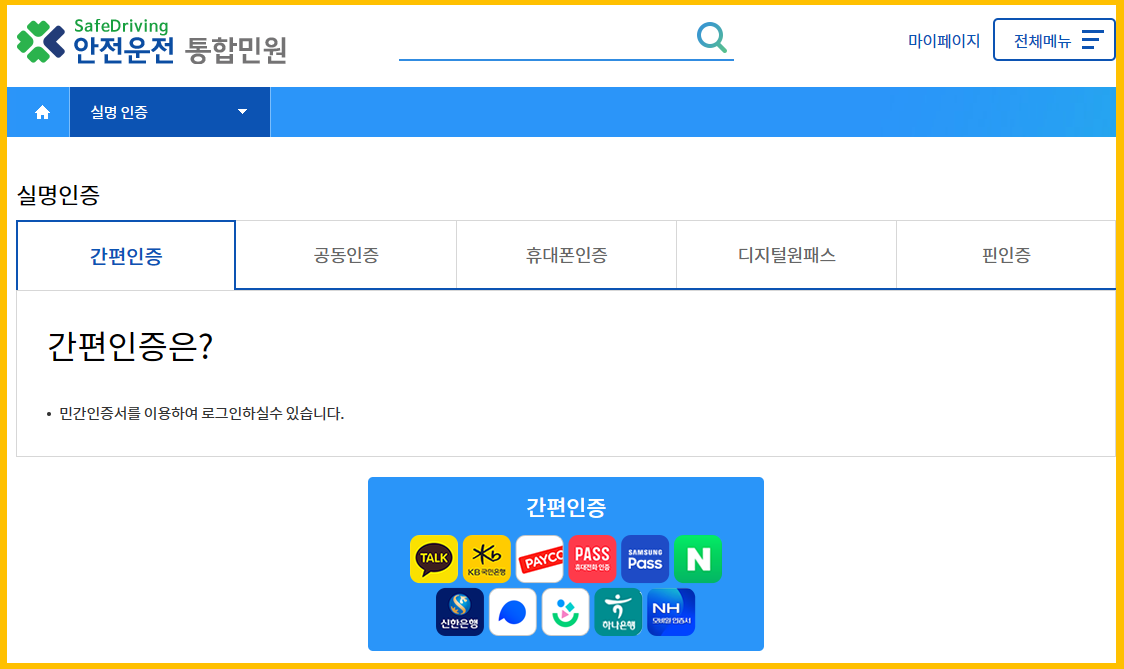Choose red PASS mobile certificate icon
This screenshot has width=1124, height=669.
tap(592, 559)
